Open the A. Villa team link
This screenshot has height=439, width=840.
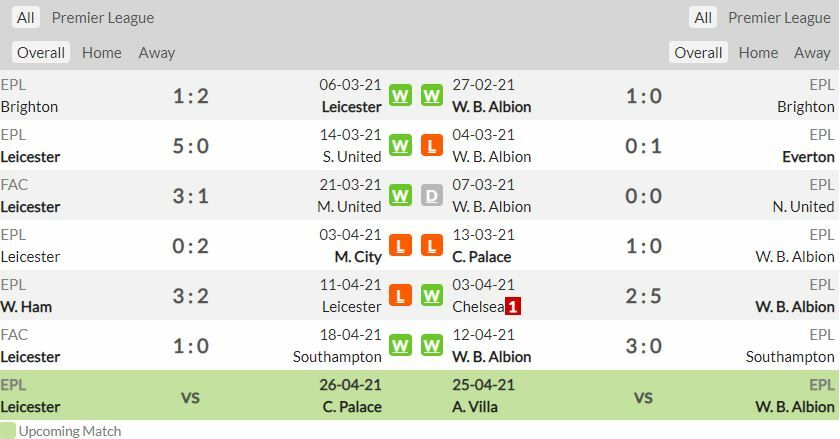pos(475,407)
